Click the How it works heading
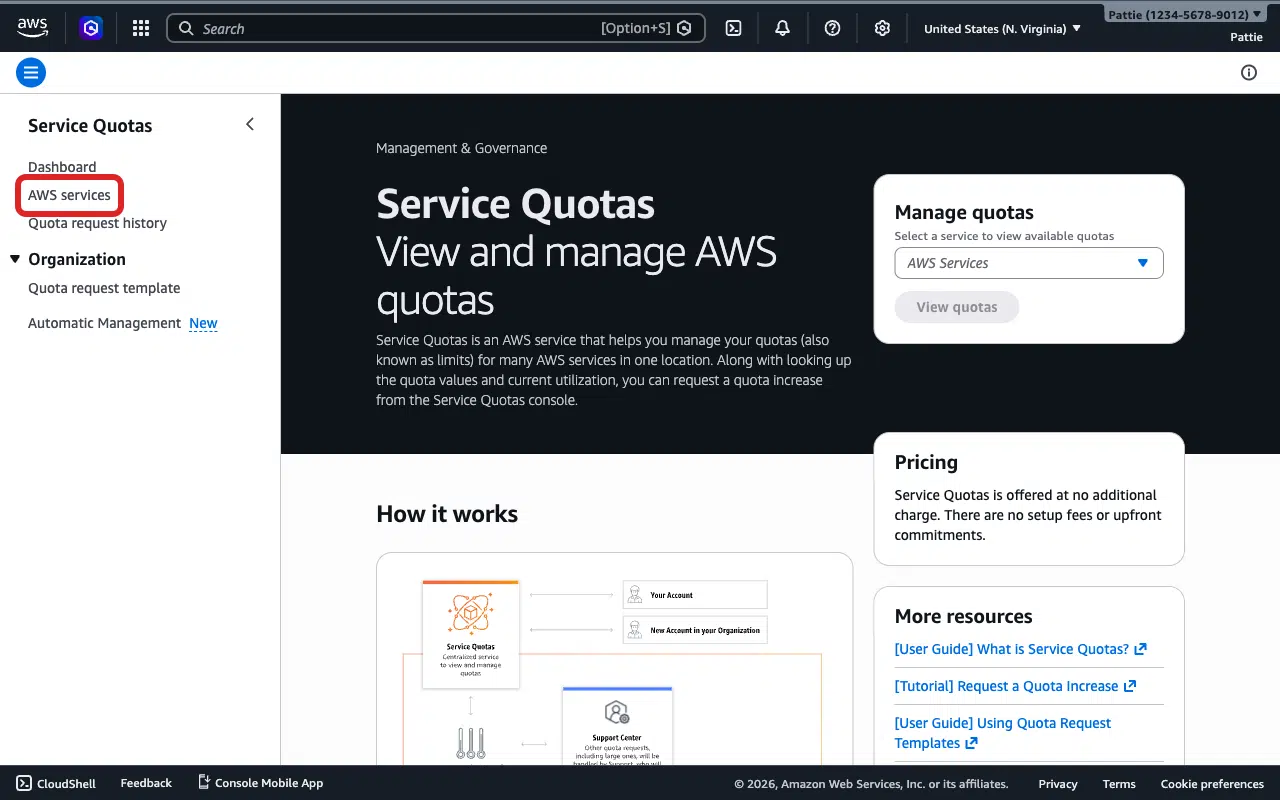This screenshot has height=800, width=1280. pyautogui.click(x=447, y=514)
